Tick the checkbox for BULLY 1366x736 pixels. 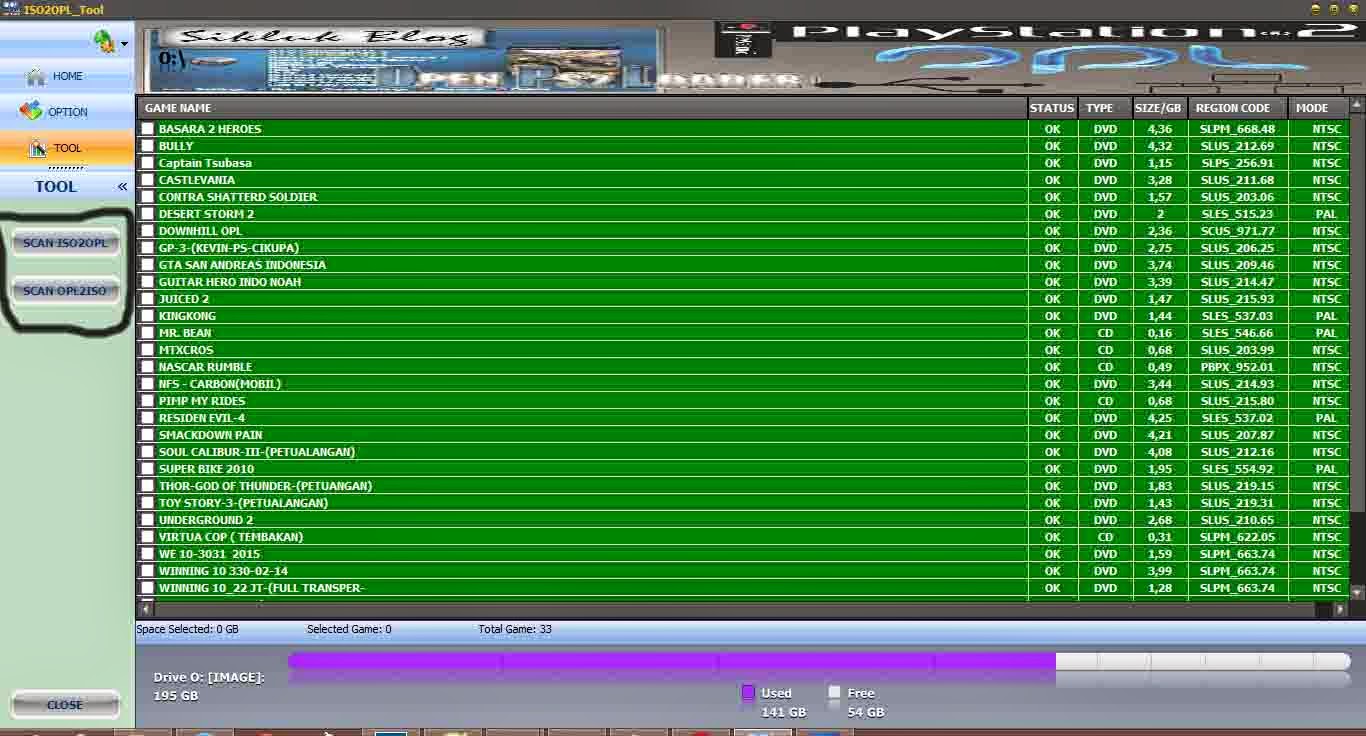148,146
